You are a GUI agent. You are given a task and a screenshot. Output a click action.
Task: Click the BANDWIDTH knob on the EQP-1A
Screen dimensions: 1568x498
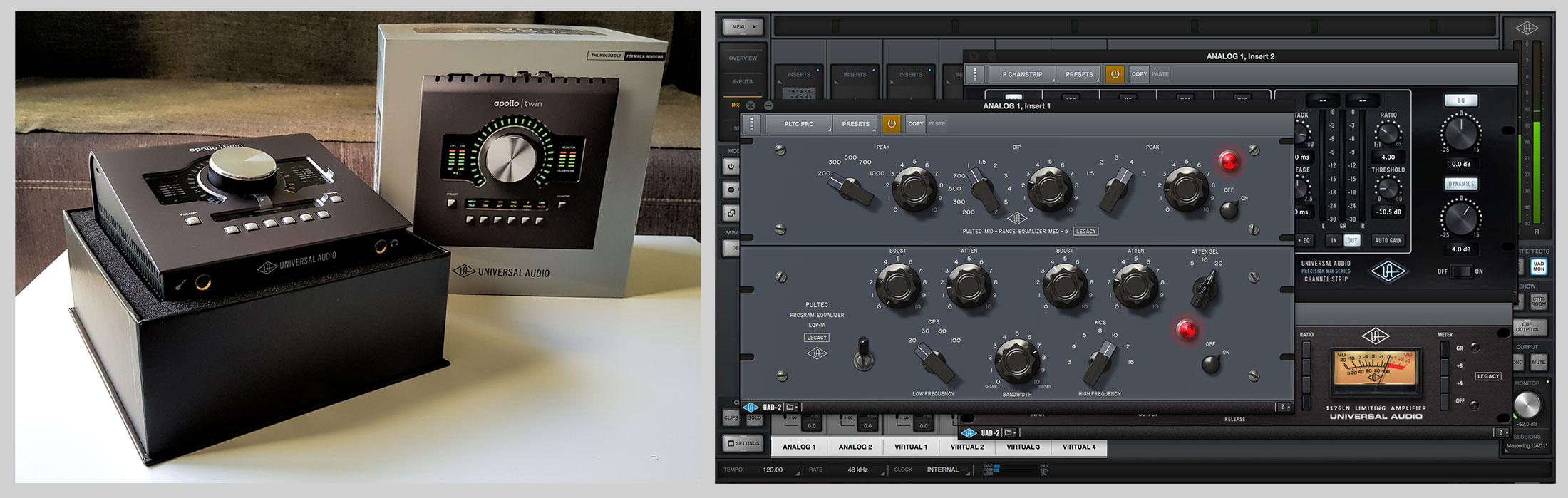1016,360
